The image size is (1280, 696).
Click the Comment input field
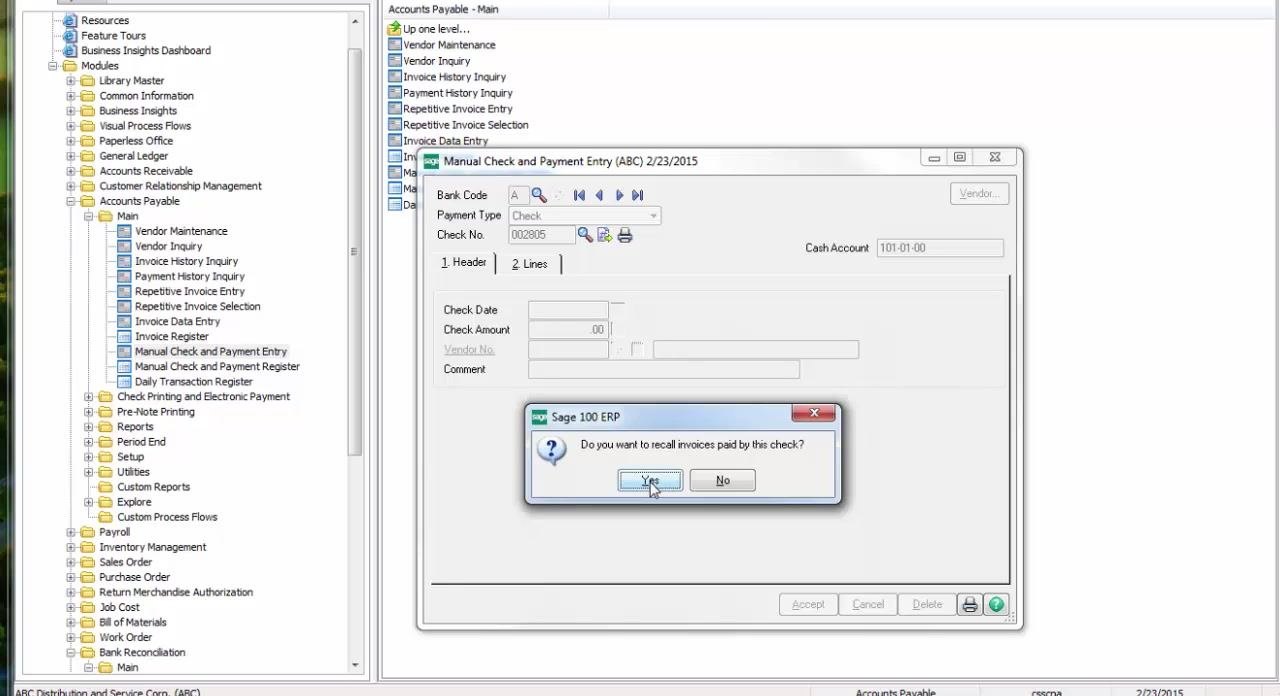coord(664,369)
